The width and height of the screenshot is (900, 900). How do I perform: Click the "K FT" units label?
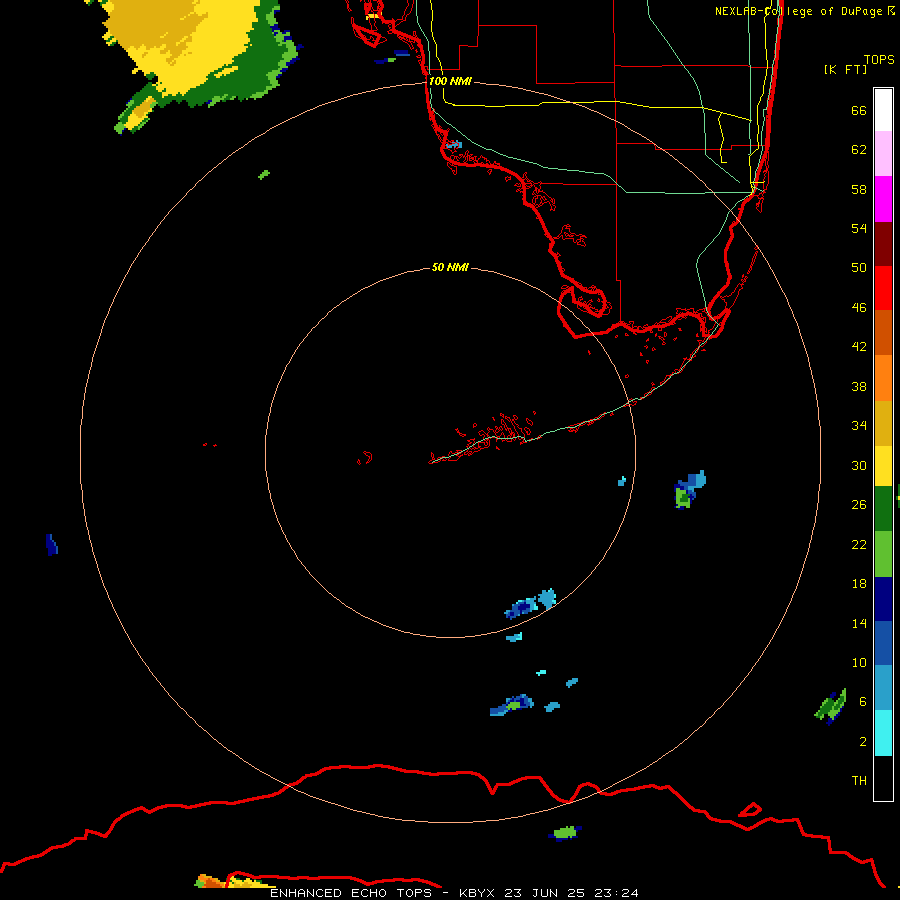pos(846,69)
